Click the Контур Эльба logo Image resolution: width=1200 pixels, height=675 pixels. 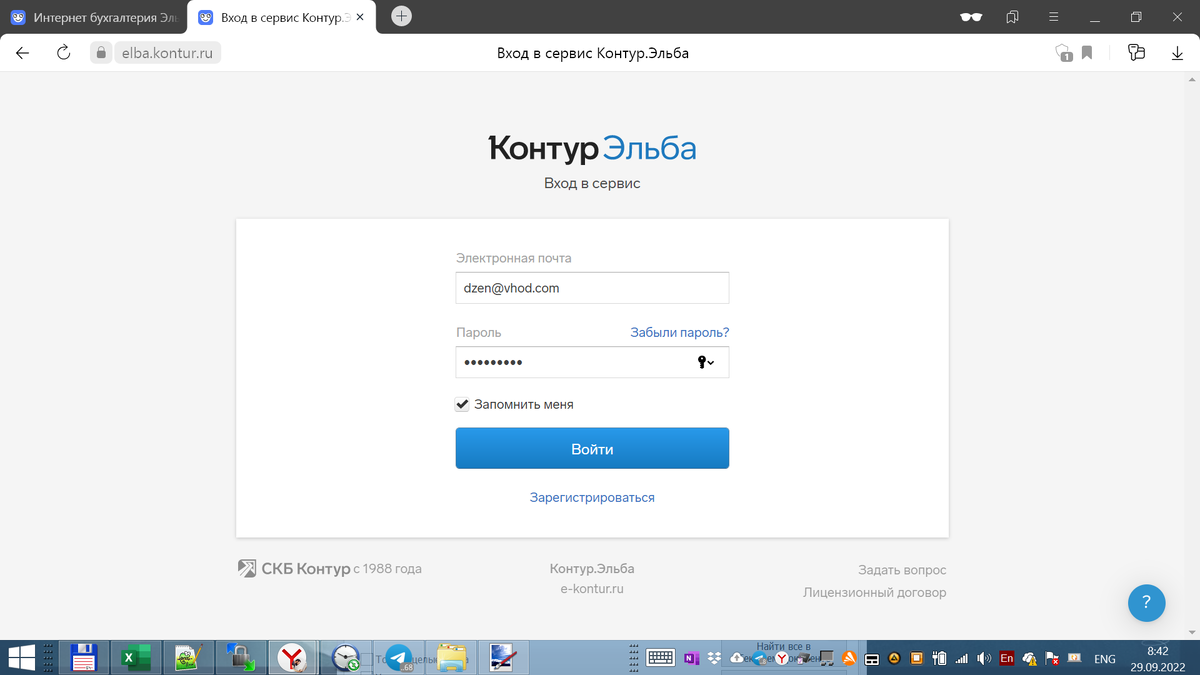click(592, 148)
